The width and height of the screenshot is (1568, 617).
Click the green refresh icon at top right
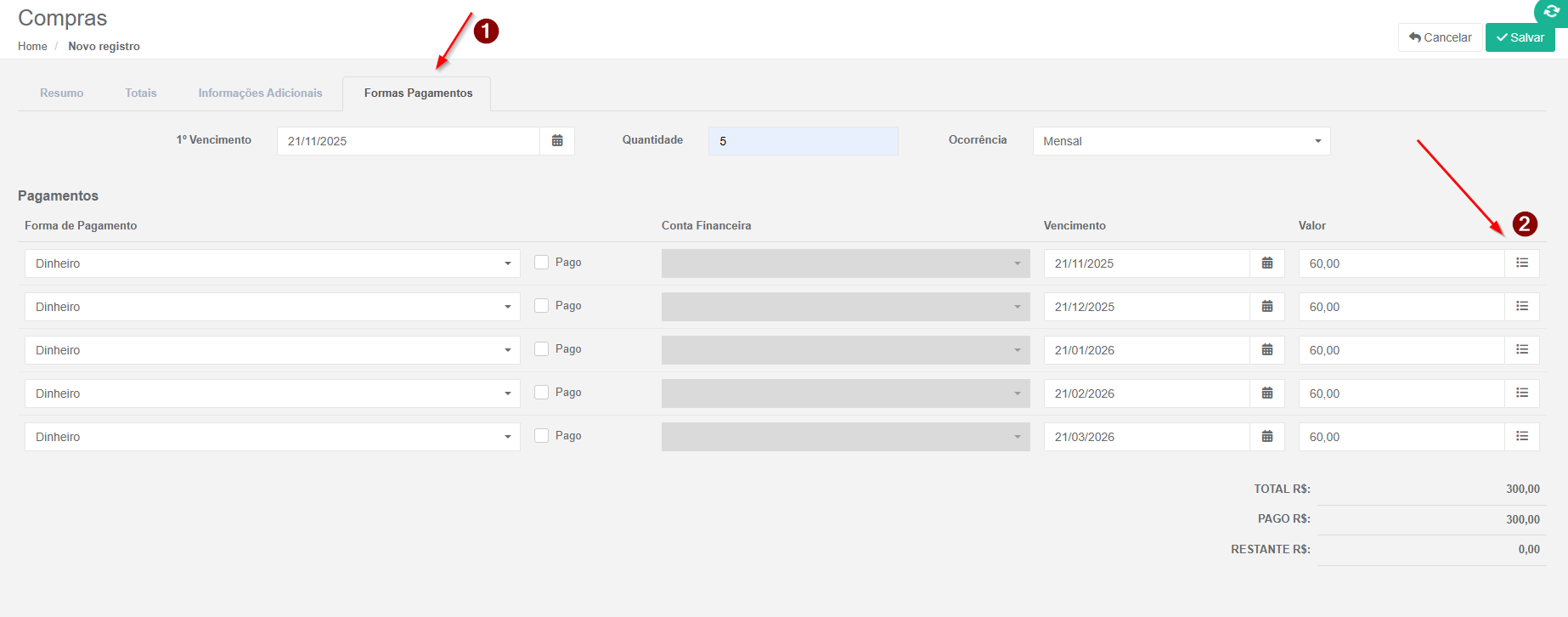1551,12
